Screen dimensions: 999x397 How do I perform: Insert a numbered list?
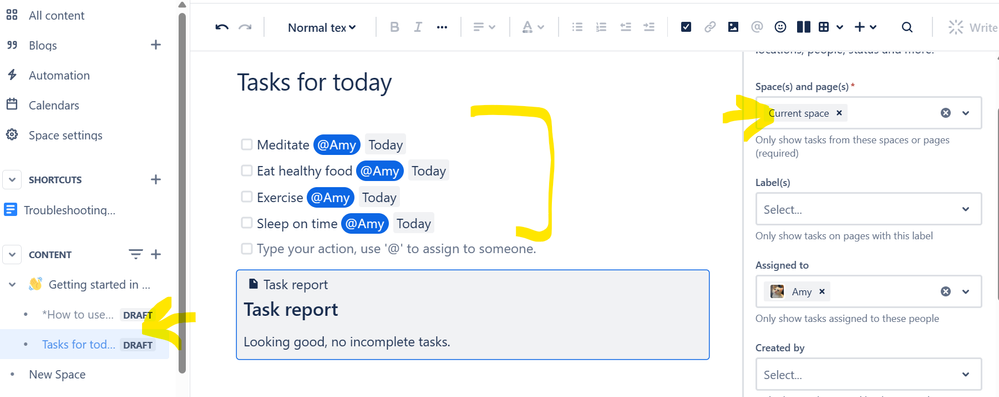pos(601,27)
